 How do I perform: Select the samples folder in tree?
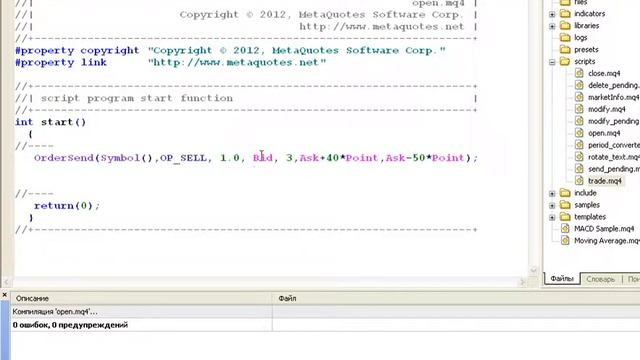tap(587, 205)
